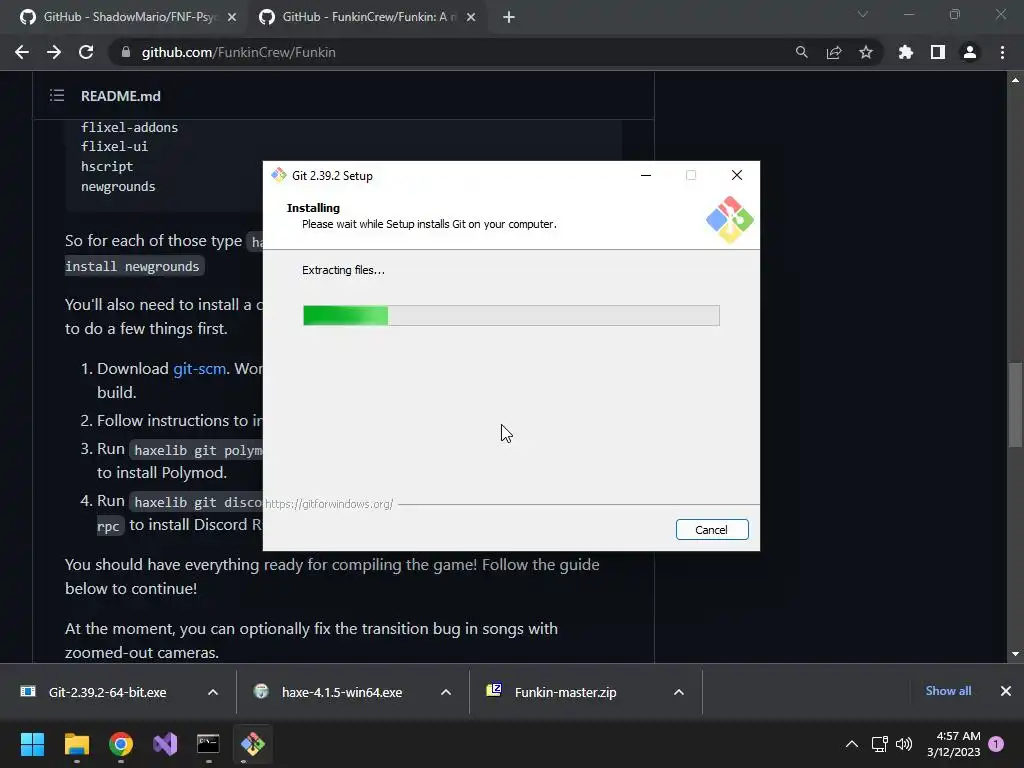Click the scrollbar up arrow
The width and height of the screenshot is (1024, 768).
(1015, 80)
